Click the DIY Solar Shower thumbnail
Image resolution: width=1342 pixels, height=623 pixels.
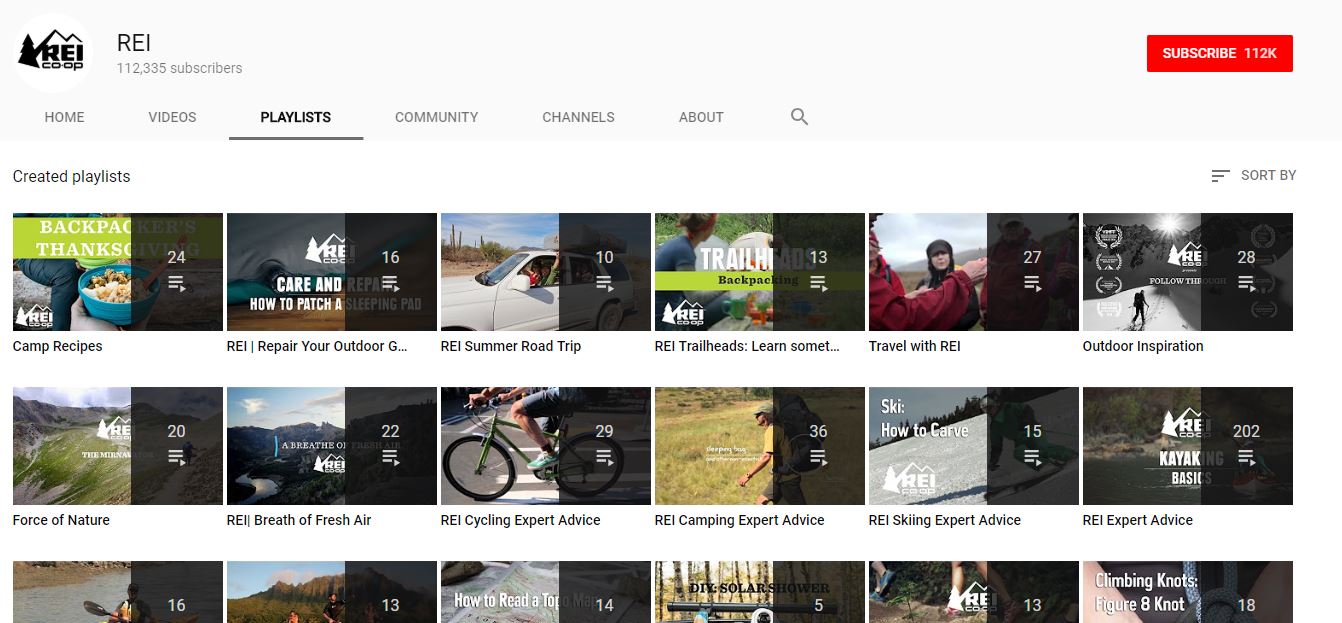point(760,592)
